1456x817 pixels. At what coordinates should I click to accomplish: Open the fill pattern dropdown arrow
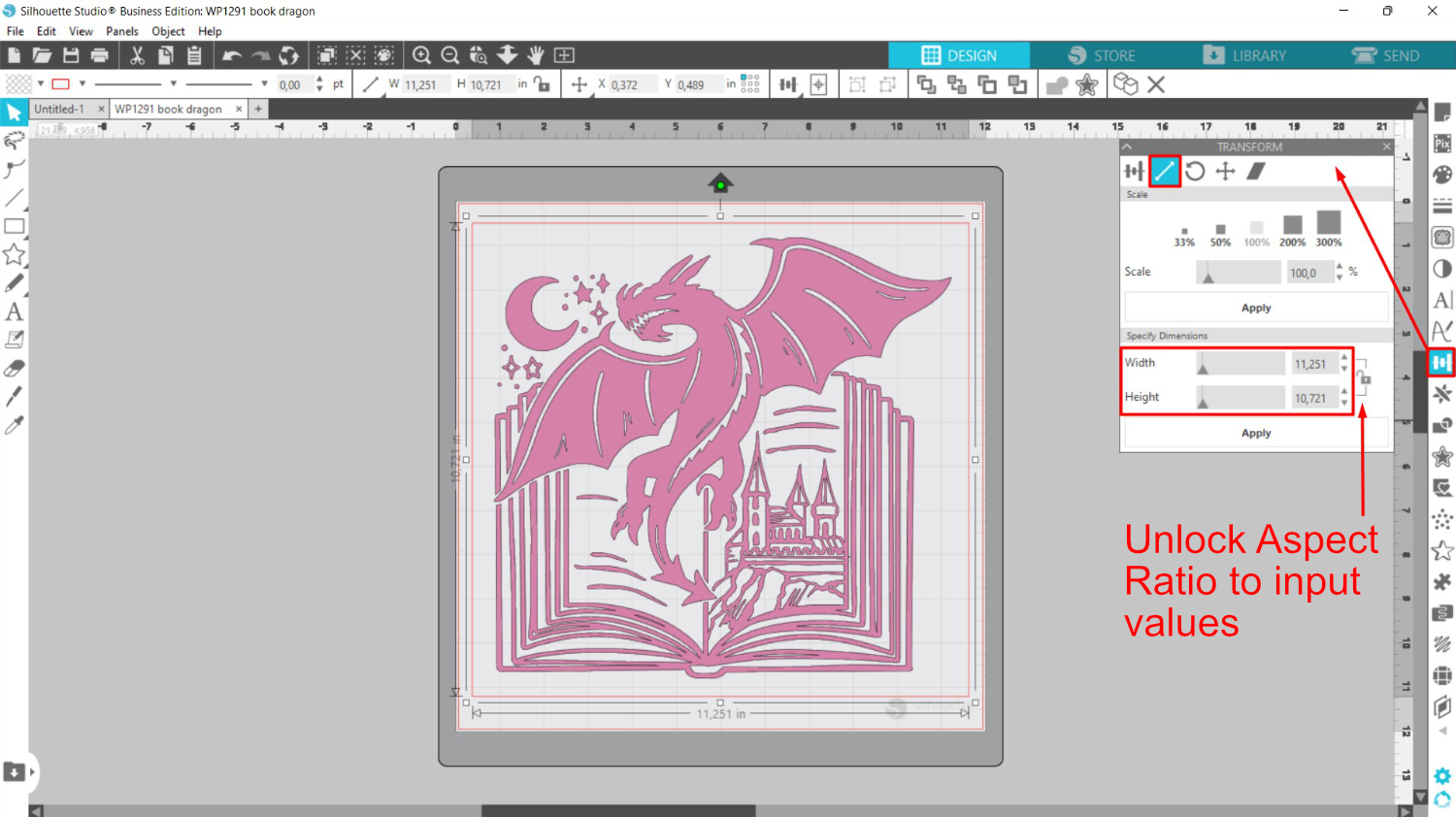point(41,84)
